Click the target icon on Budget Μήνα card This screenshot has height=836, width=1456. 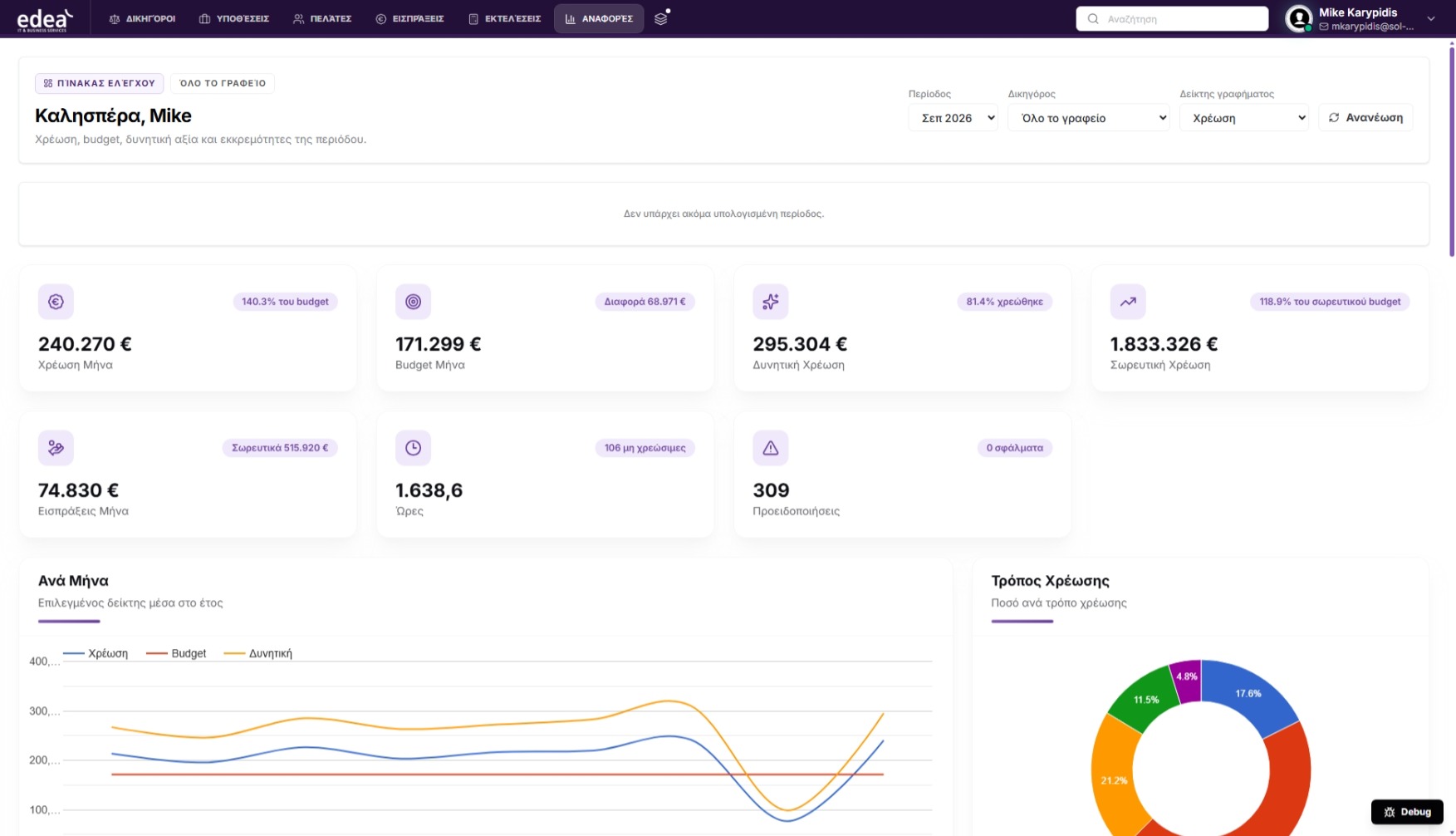tap(413, 302)
